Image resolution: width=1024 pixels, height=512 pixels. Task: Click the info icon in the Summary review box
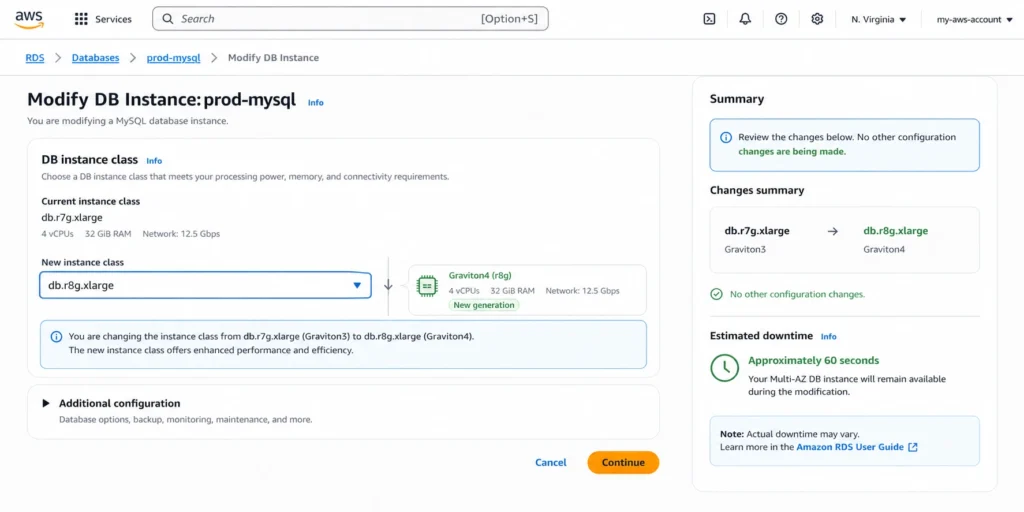(x=726, y=138)
